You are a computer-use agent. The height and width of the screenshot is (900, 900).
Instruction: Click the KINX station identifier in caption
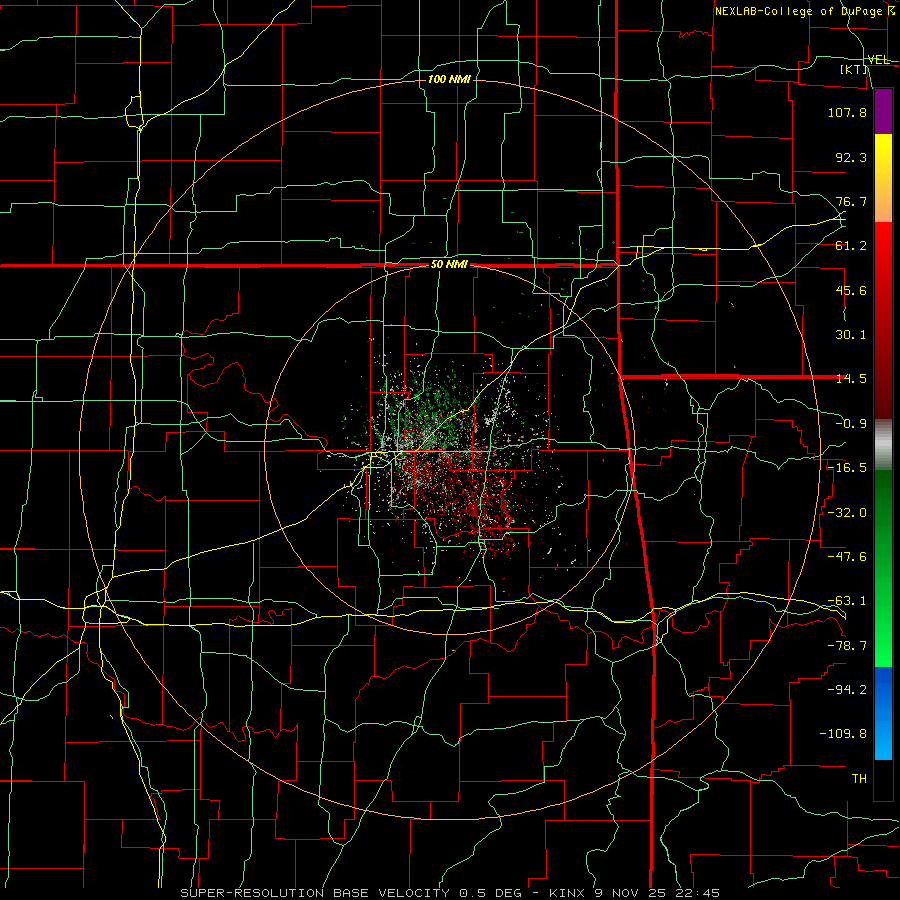click(x=567, y=893)
